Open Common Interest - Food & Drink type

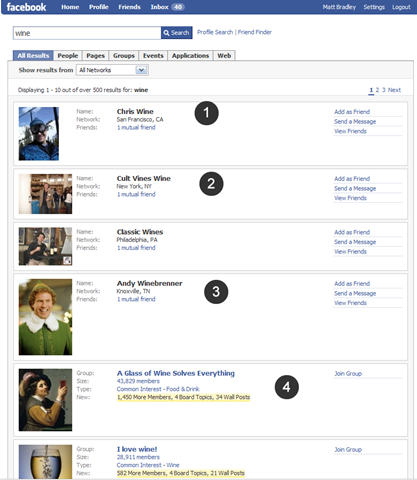pos(158,389)
